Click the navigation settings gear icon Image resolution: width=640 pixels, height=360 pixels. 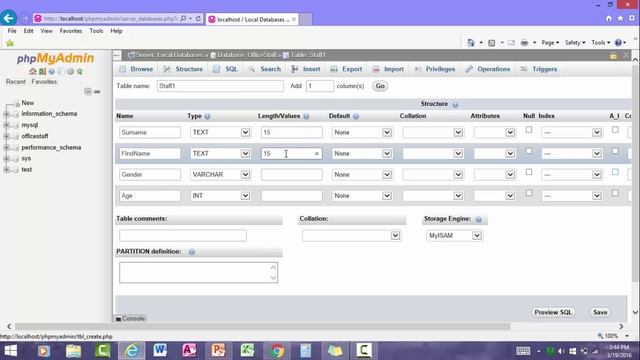(70, 71)
